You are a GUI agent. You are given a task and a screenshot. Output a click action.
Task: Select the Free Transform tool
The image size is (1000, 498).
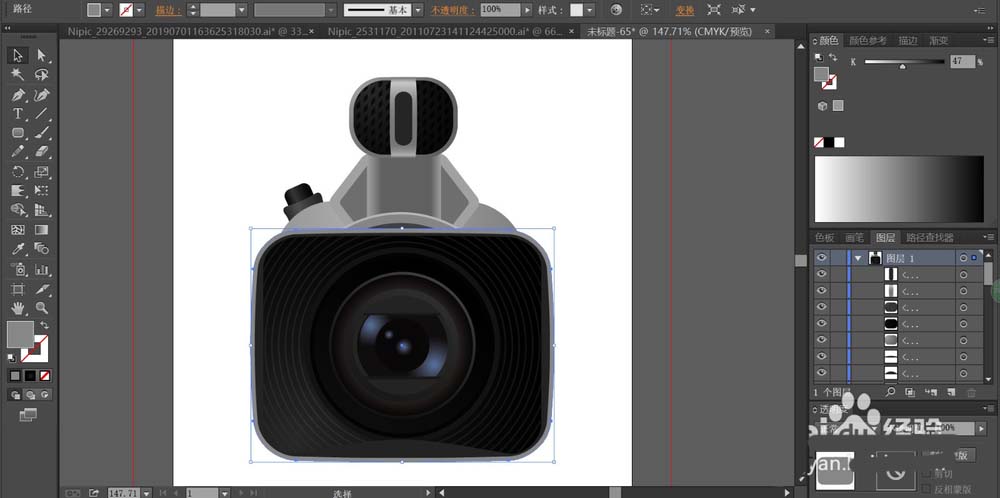pos(42,191)
